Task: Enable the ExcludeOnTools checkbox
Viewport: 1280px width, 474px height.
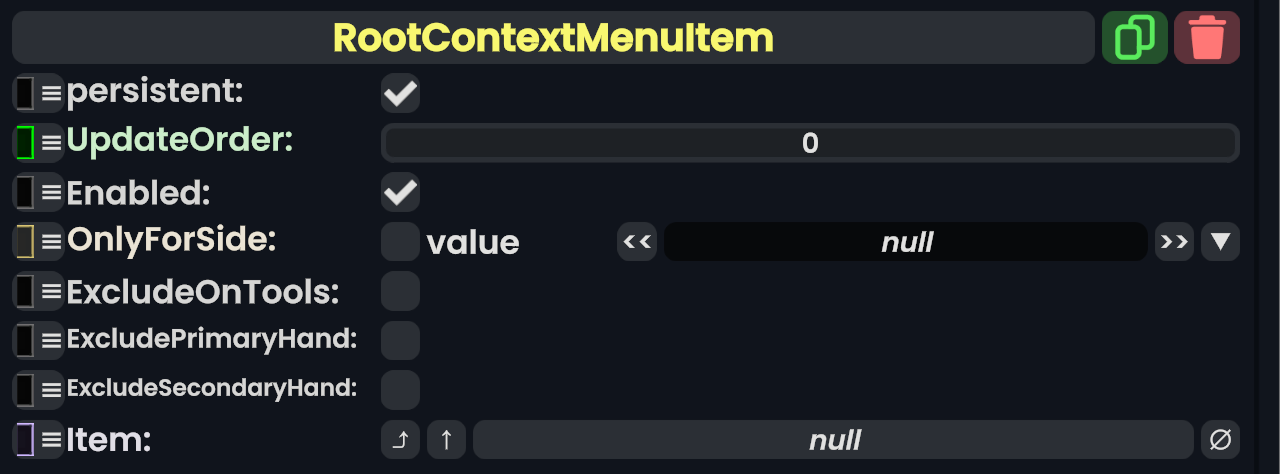Action: pos(400,291)
